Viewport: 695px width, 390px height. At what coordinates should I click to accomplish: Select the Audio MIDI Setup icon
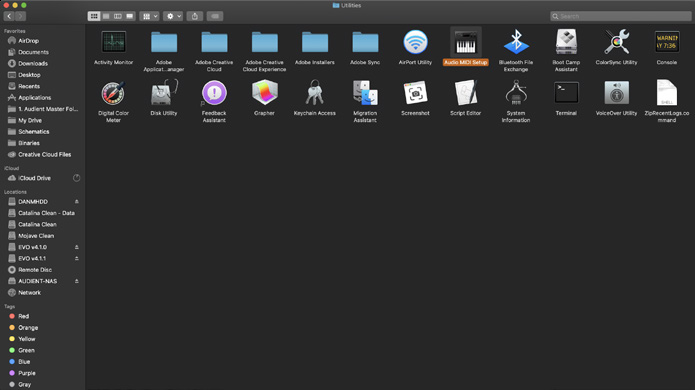click(466, 42)
